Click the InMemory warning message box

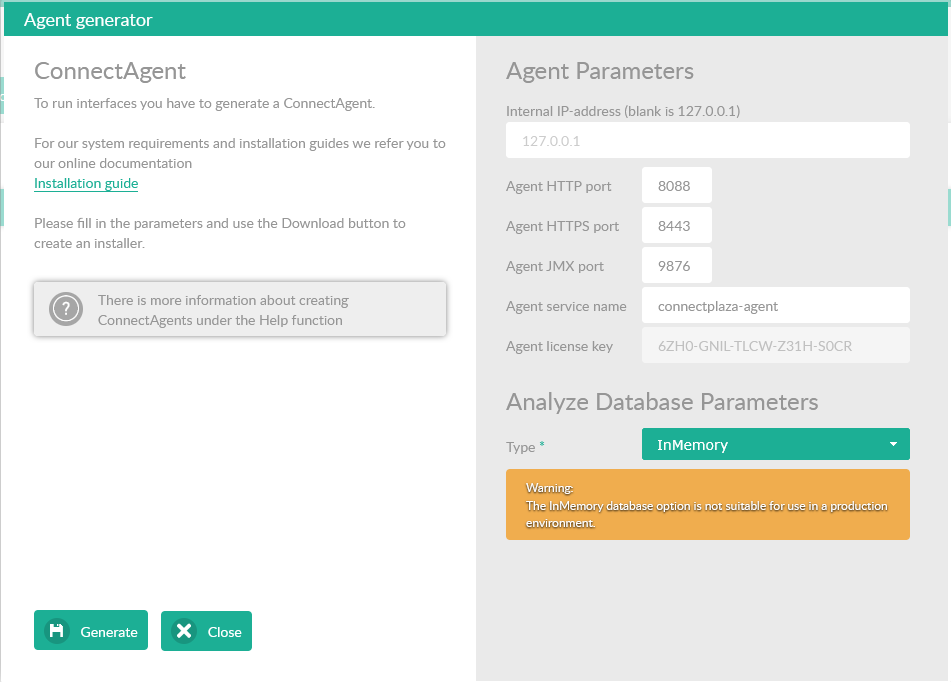click(708, 505)
